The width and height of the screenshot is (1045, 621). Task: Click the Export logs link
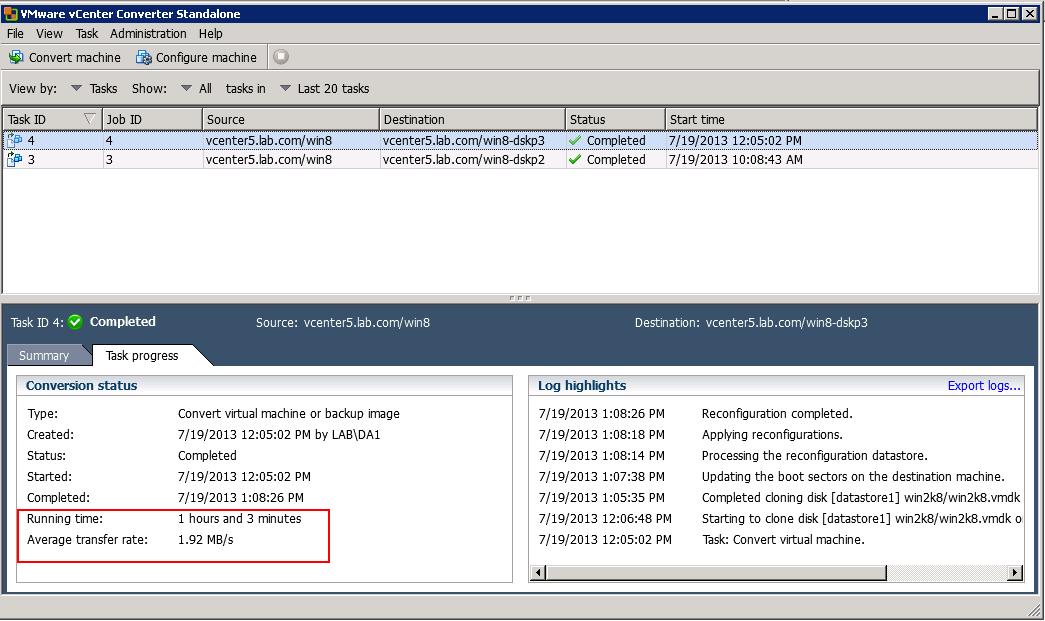[984, 386]
